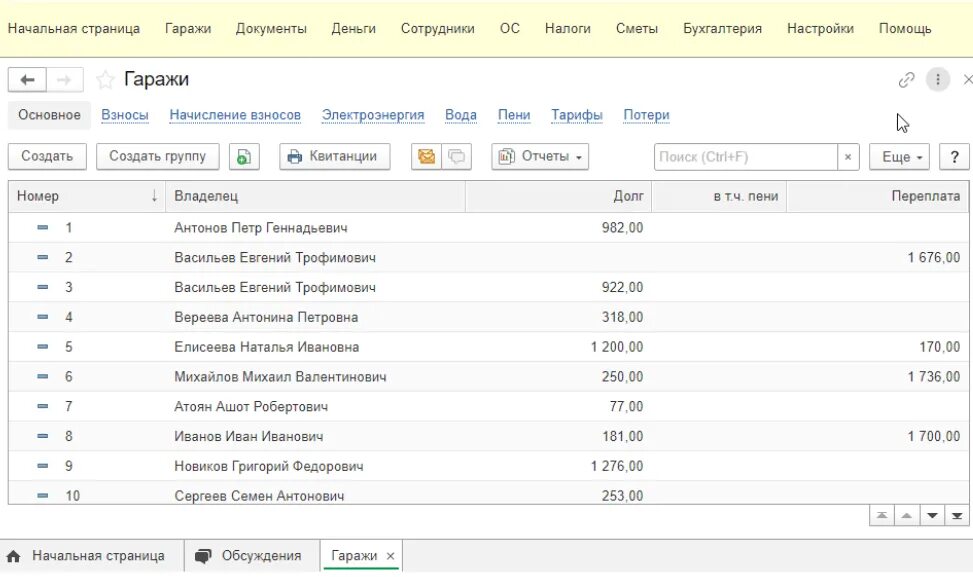Image resolution: width=973 pixels, height=577 pixels.
Task: Click the Обсуждения chat icon at bottom
Action: pos(203,556)
